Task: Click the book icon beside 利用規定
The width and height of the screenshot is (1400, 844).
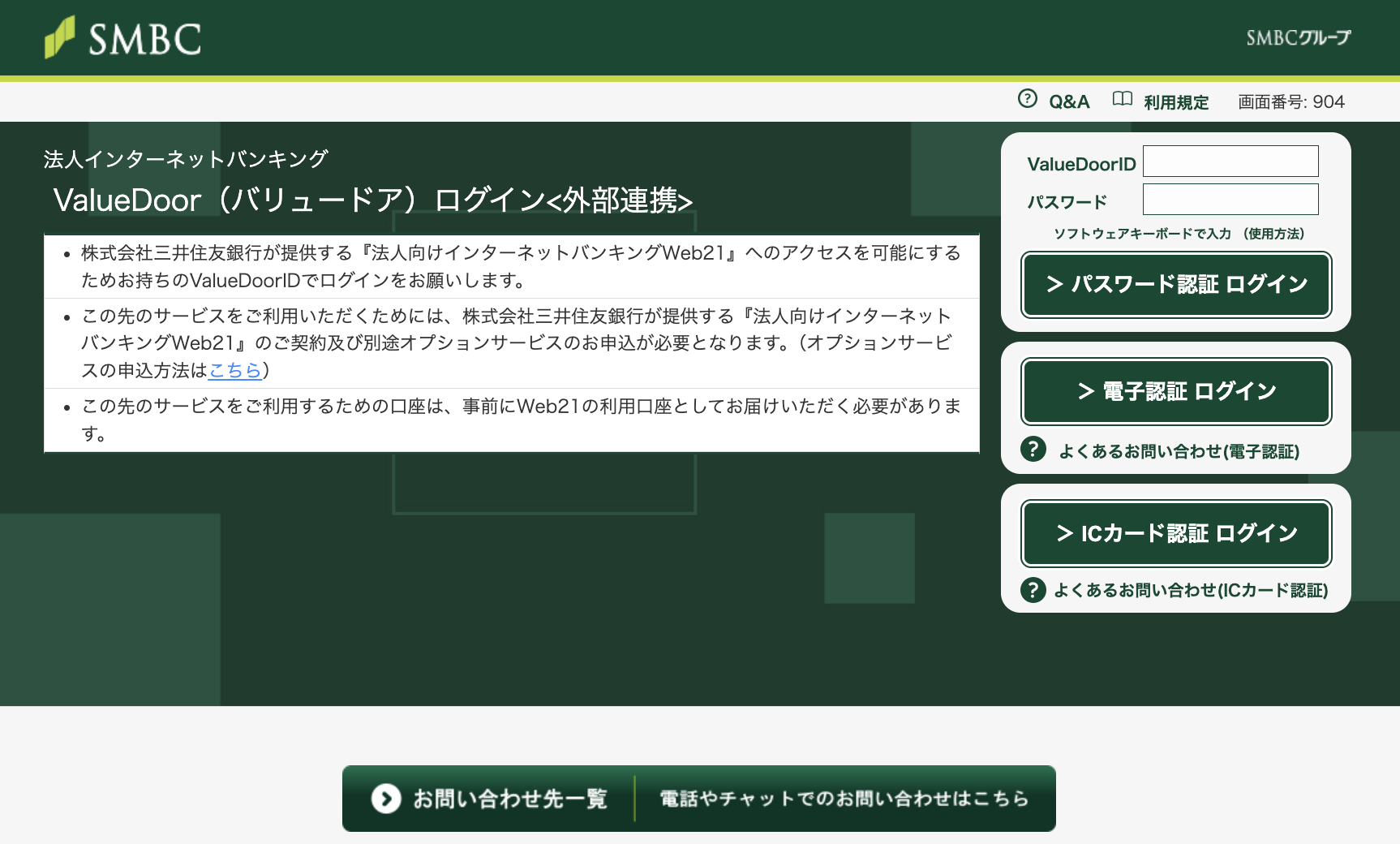Action: (x=1122, y=99)
